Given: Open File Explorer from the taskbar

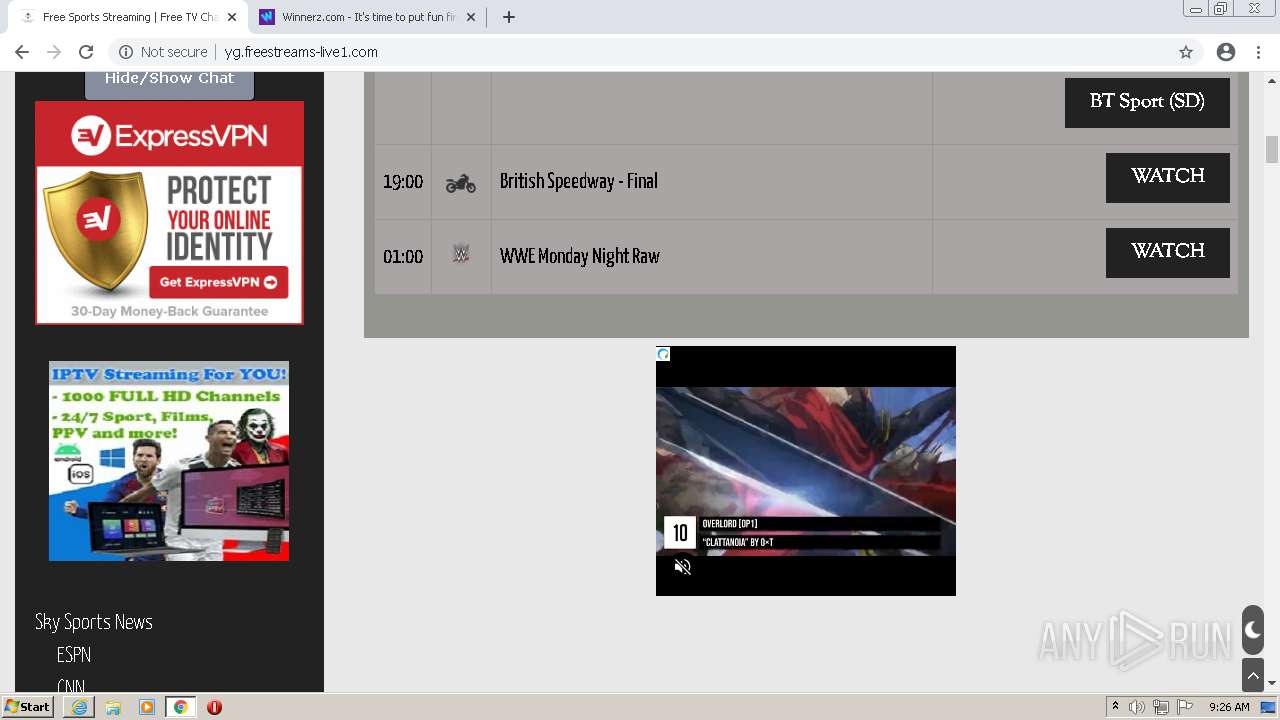Looking at the screenshot, I should pyautogui.click(x=113, y=707).
